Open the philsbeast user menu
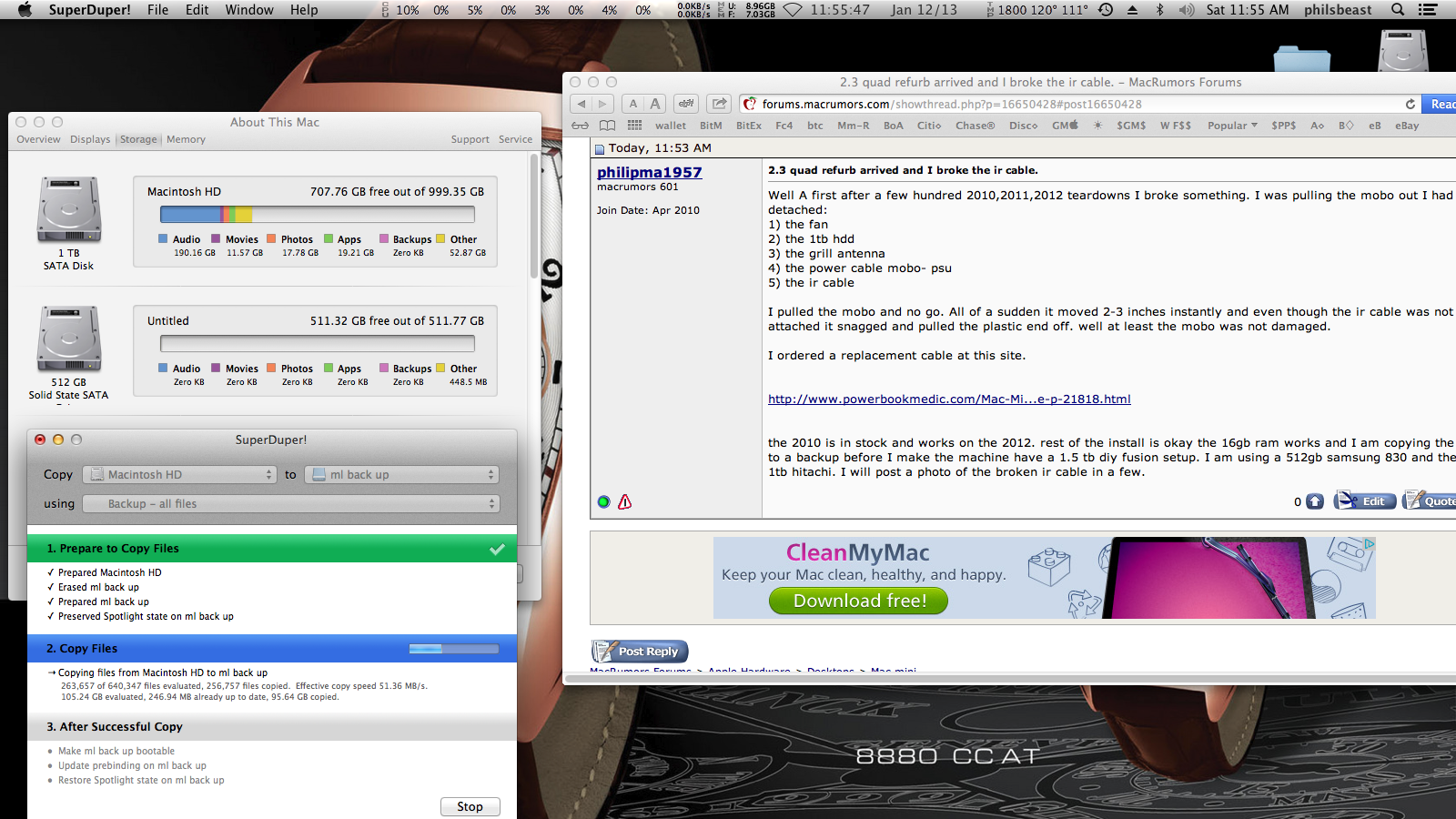1456x819 pixels. point(1338,10)
